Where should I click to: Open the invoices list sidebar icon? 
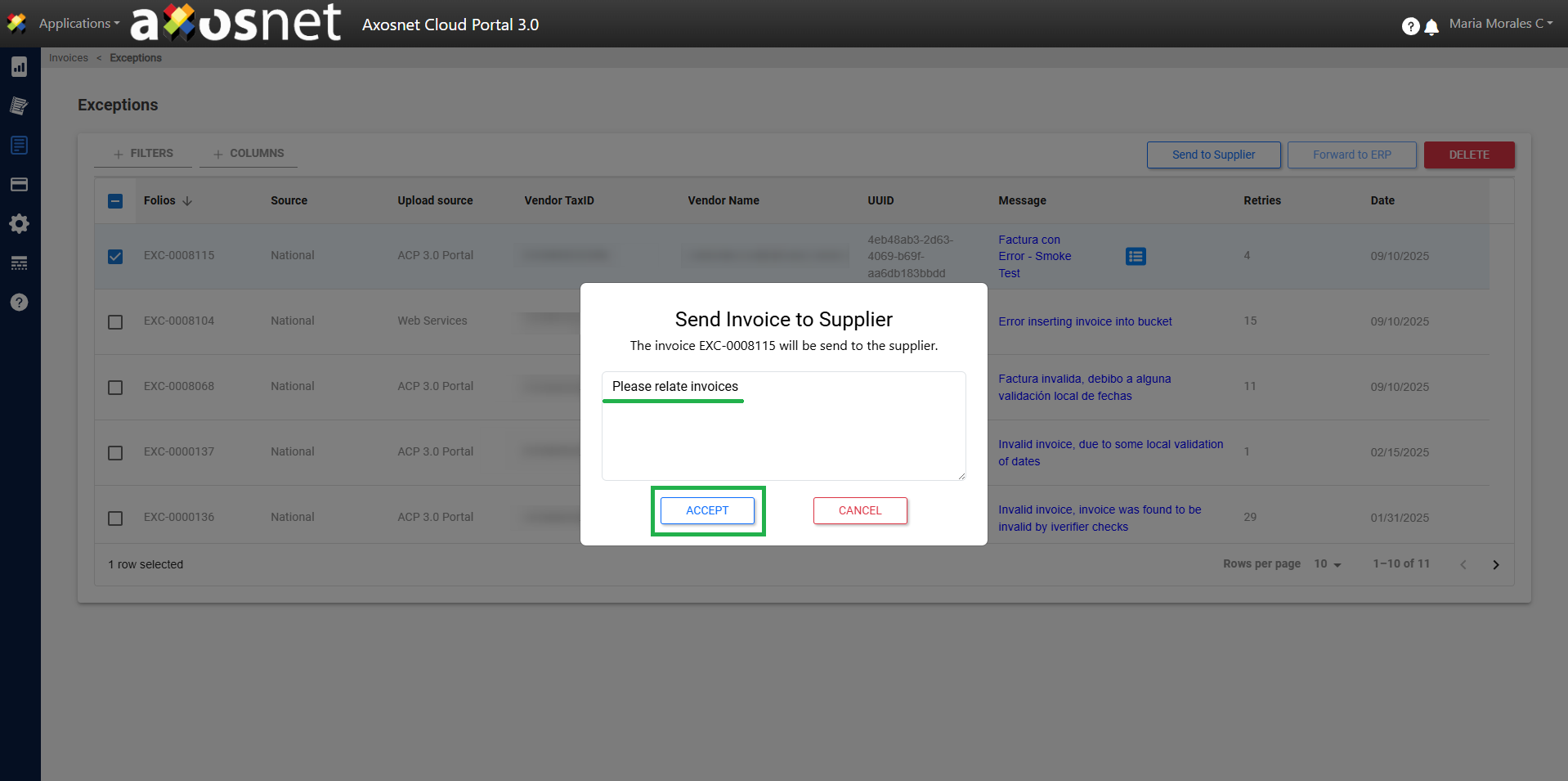(20, 146)
